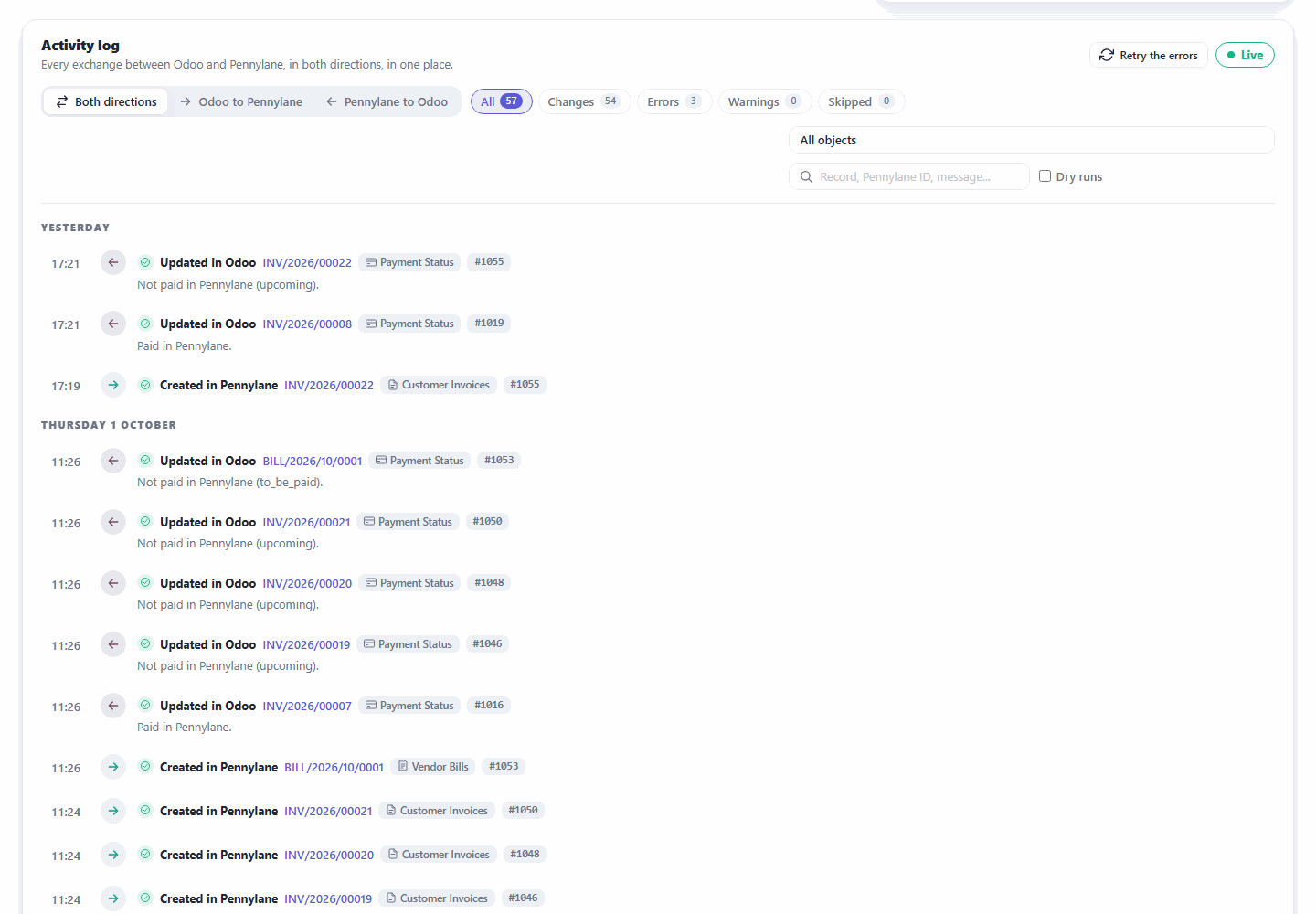Click the Payment Status tag on the INV/2026/00020 row
The image size is (1316, 914).
point(409,583)
